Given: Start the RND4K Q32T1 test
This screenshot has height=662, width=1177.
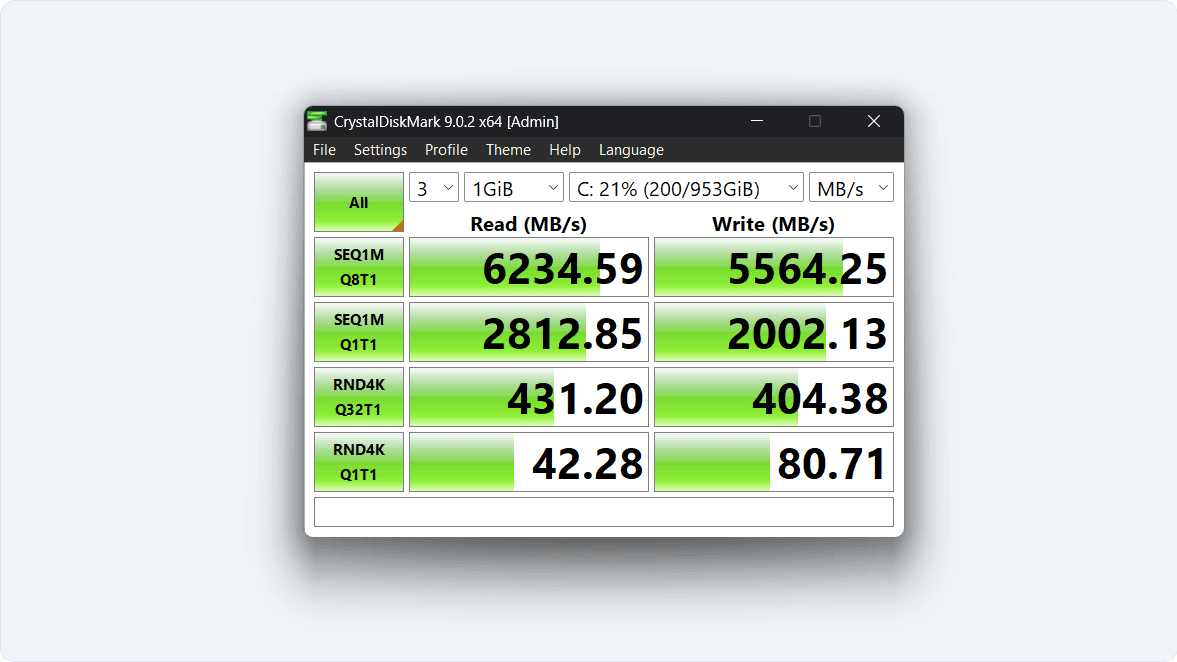Looking at the screenshot, I should [x=359, y=397].
